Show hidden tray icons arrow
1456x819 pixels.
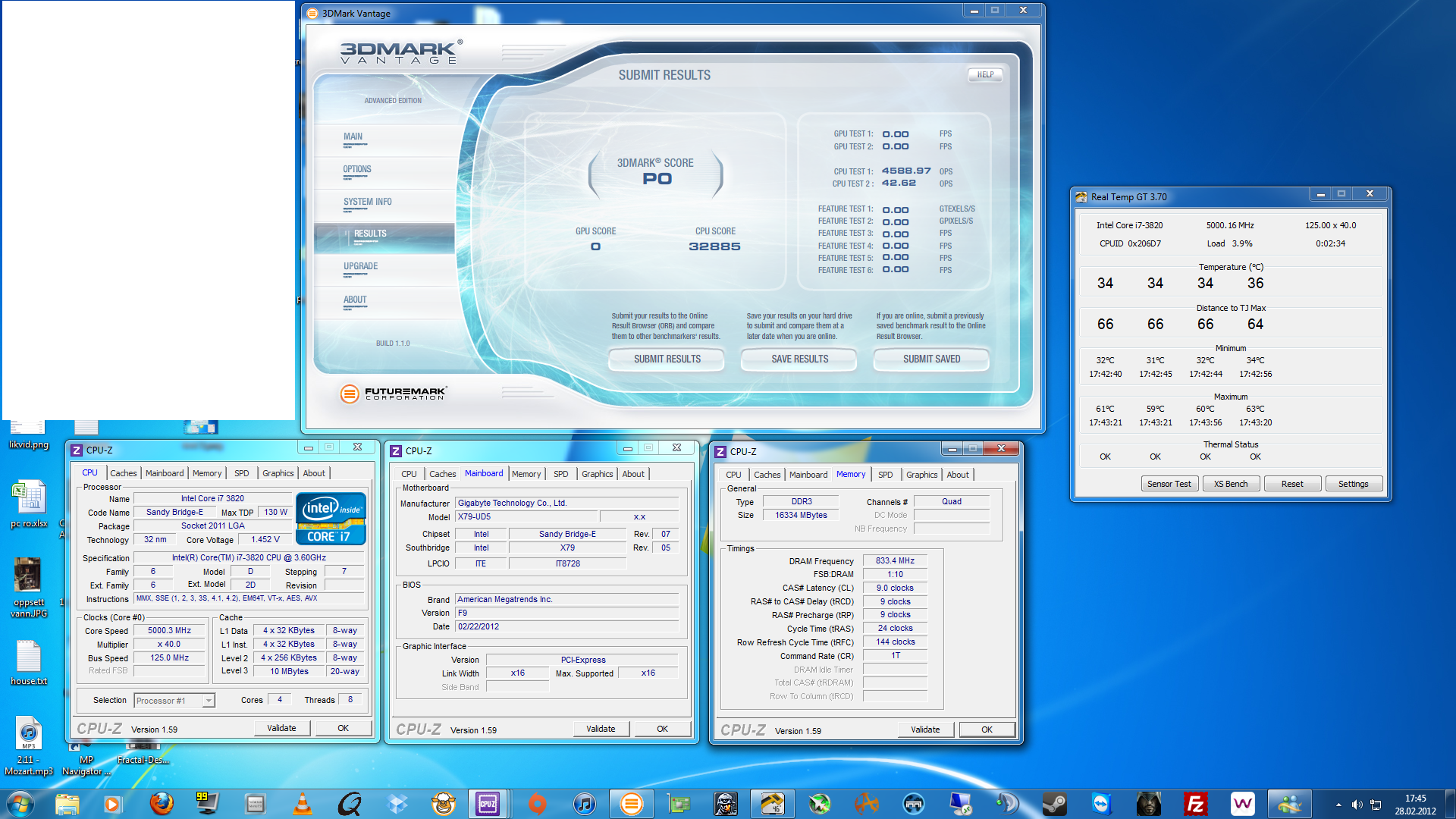point(1338,804)
